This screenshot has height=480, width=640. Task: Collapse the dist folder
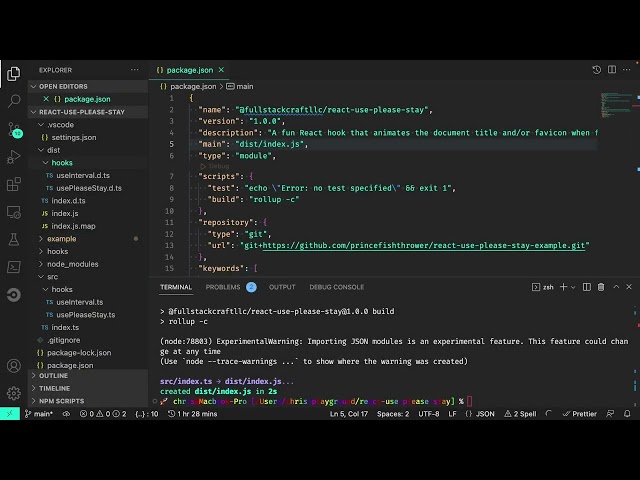pyautogui.click(x=88, y=150)
